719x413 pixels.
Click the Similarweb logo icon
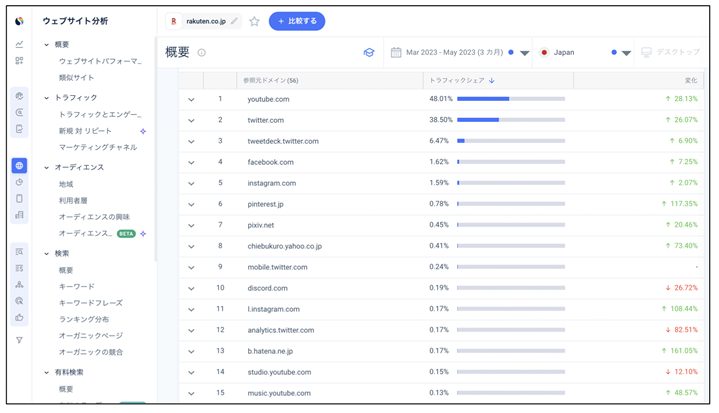[19, 21]
